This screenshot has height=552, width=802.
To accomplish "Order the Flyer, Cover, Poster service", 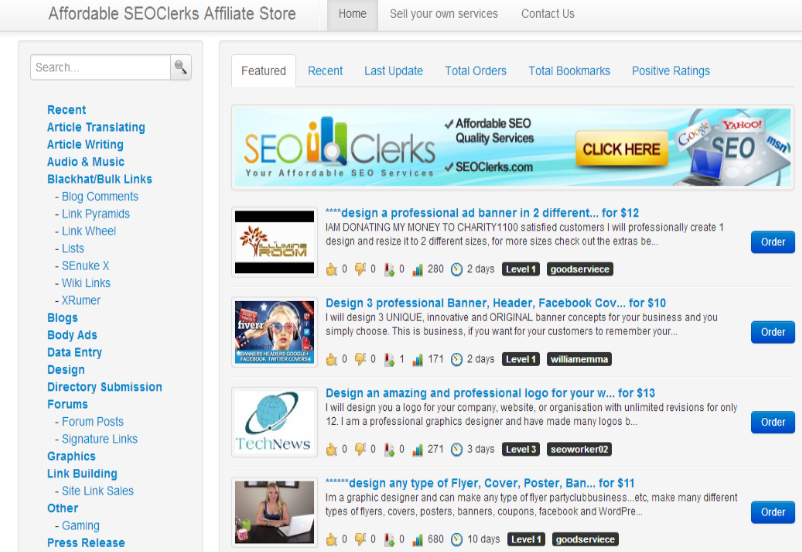I will [773, 512].
